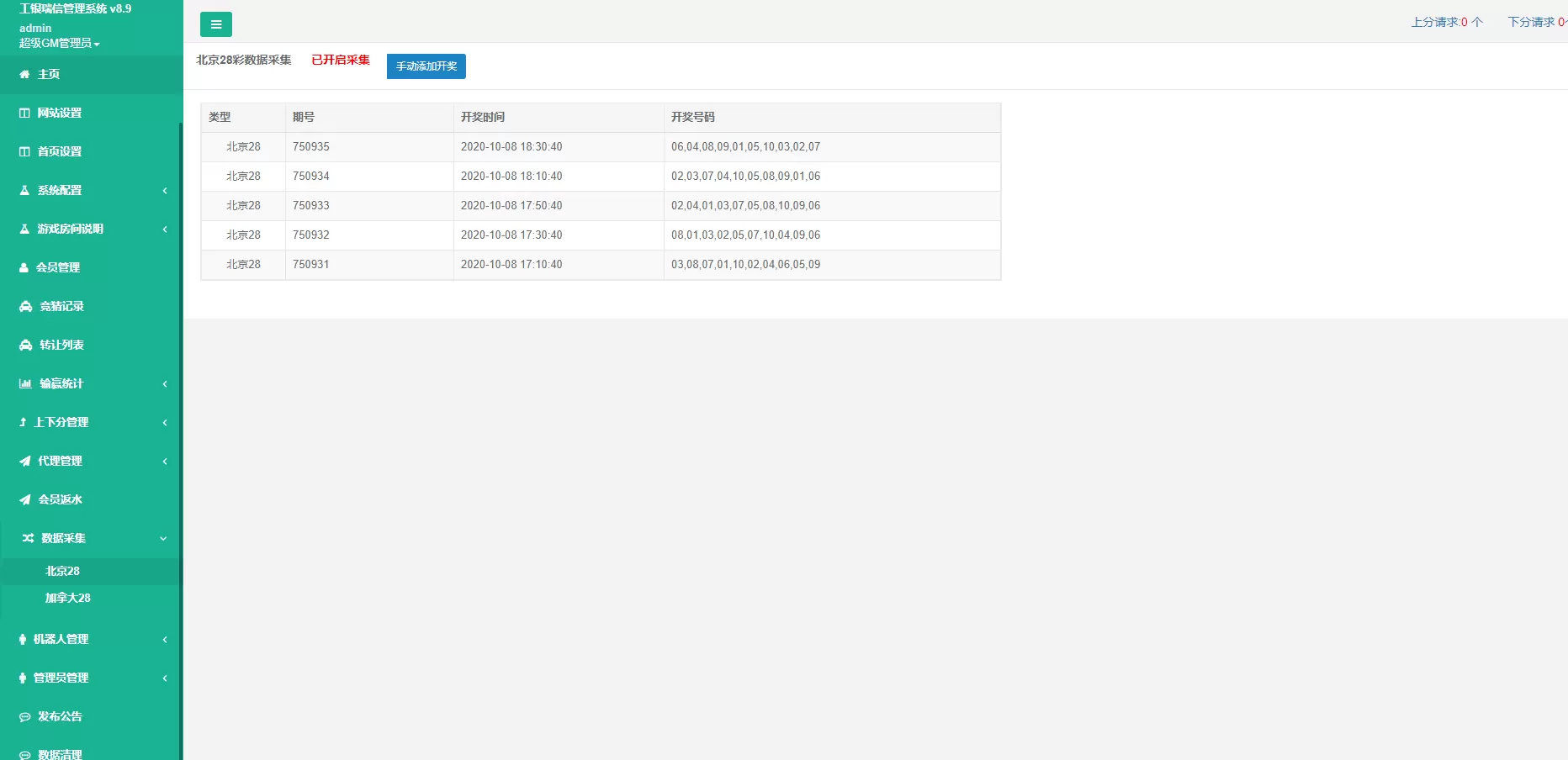Open the 上分请求 link in header
The width and height of the screenshot is (1568, 760).
(x=1446, y=23)
